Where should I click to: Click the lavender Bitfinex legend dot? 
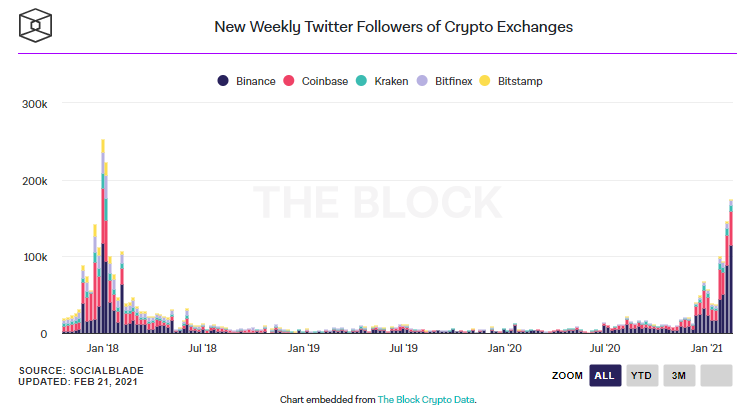click(x=424, y=80)
